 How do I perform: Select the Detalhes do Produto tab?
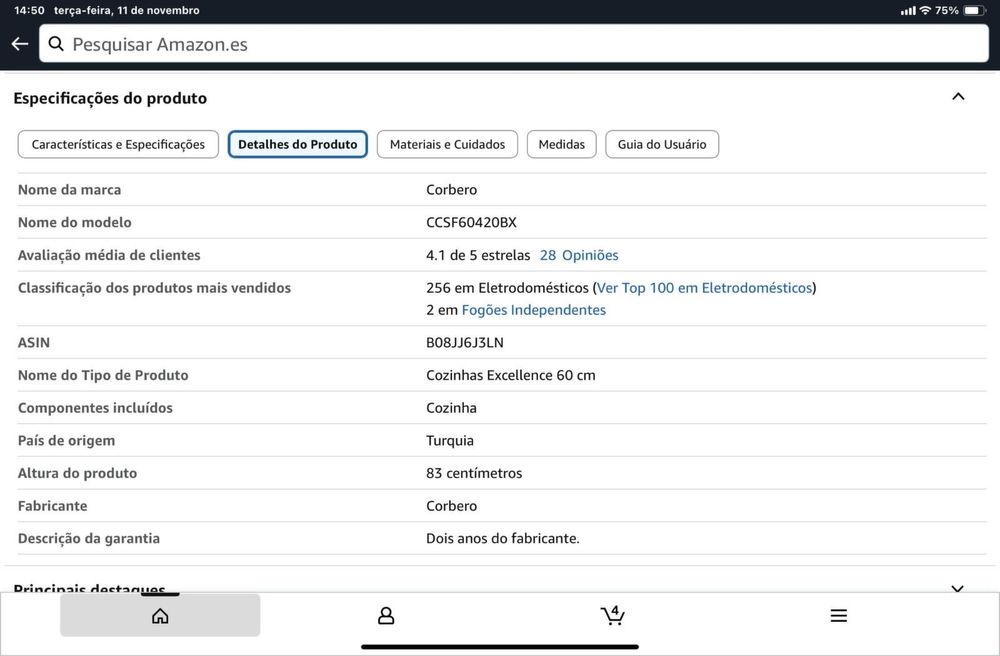click(298, 144)
